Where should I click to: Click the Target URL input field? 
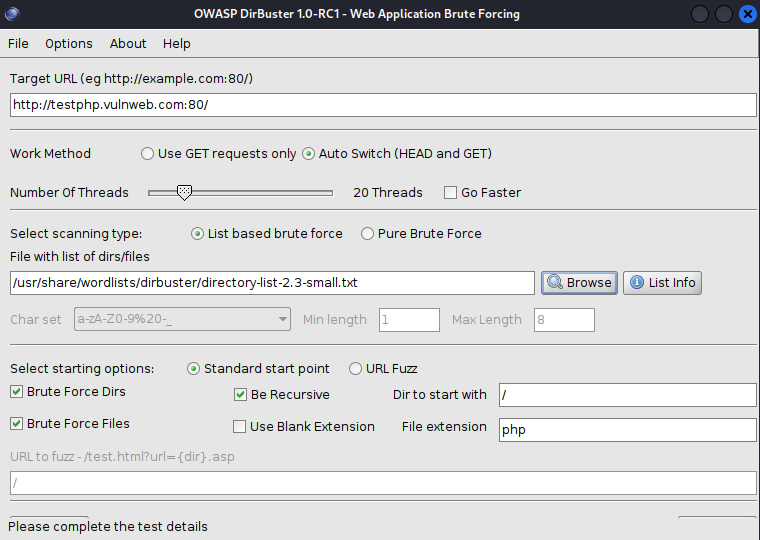[x=383, y=105]
